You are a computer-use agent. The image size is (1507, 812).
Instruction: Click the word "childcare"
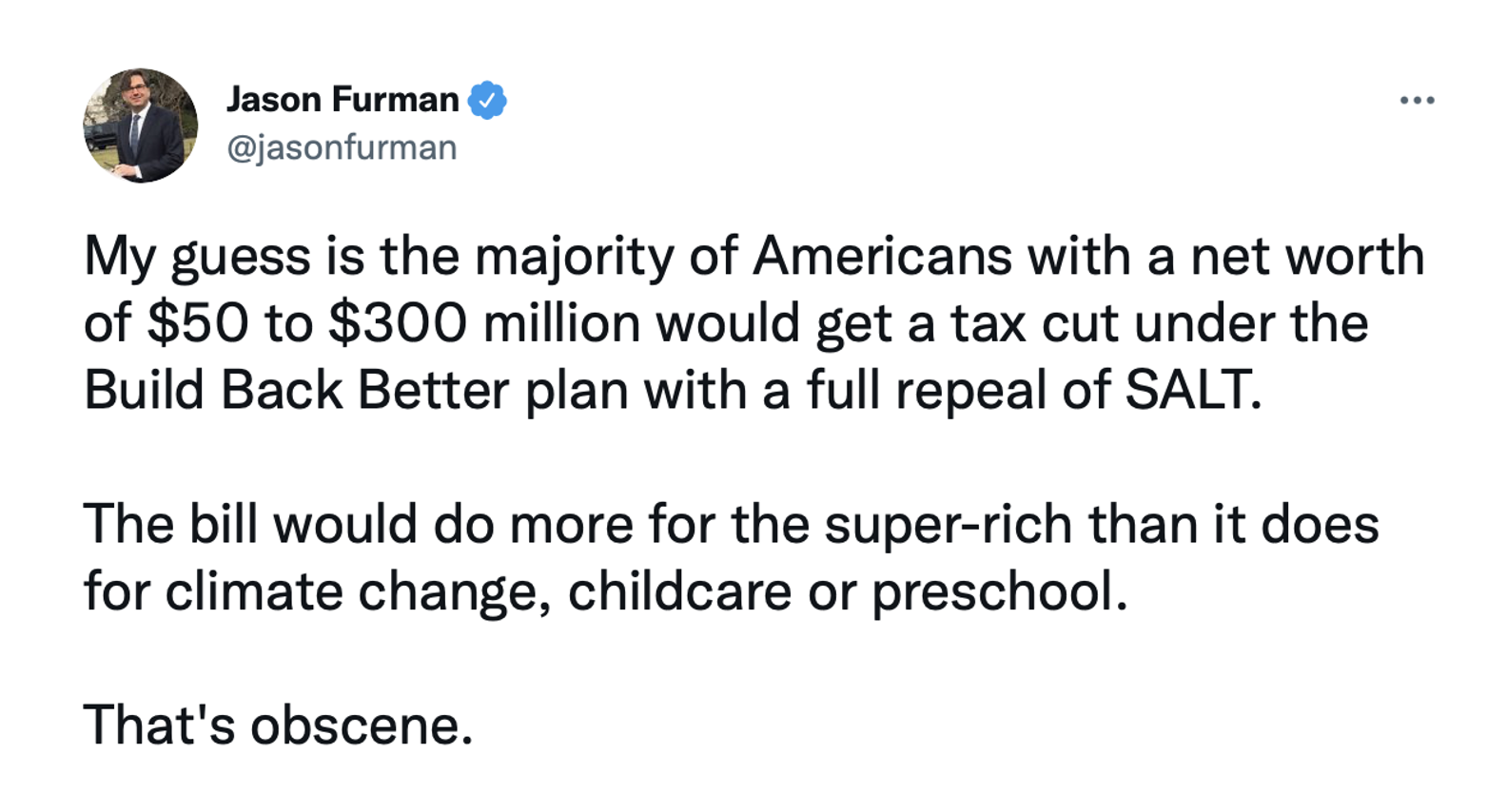pyautogui.click(x=679, y=591)
